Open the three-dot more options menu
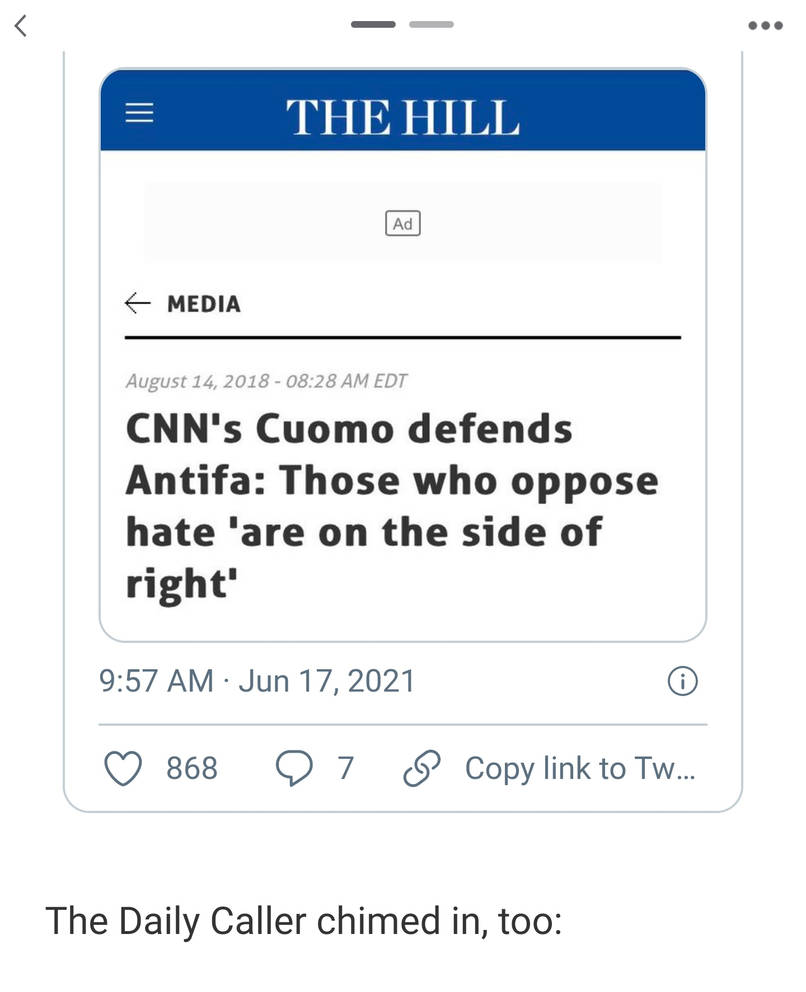Image resolution: width=806 pixels, height=992 pixels. tap(766, 26)
